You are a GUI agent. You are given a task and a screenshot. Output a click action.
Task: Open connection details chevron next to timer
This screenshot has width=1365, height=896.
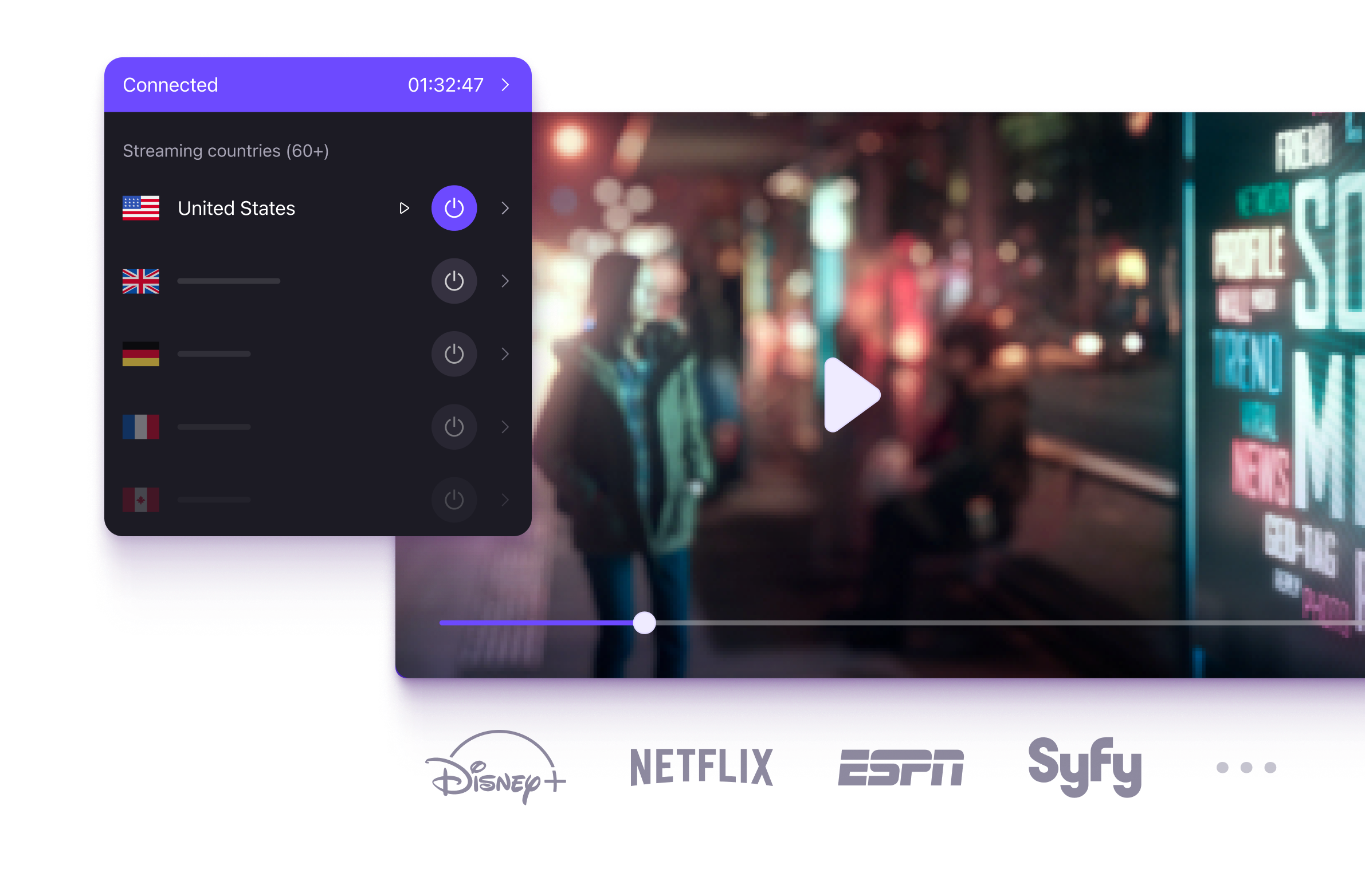[x=505, y=85]
